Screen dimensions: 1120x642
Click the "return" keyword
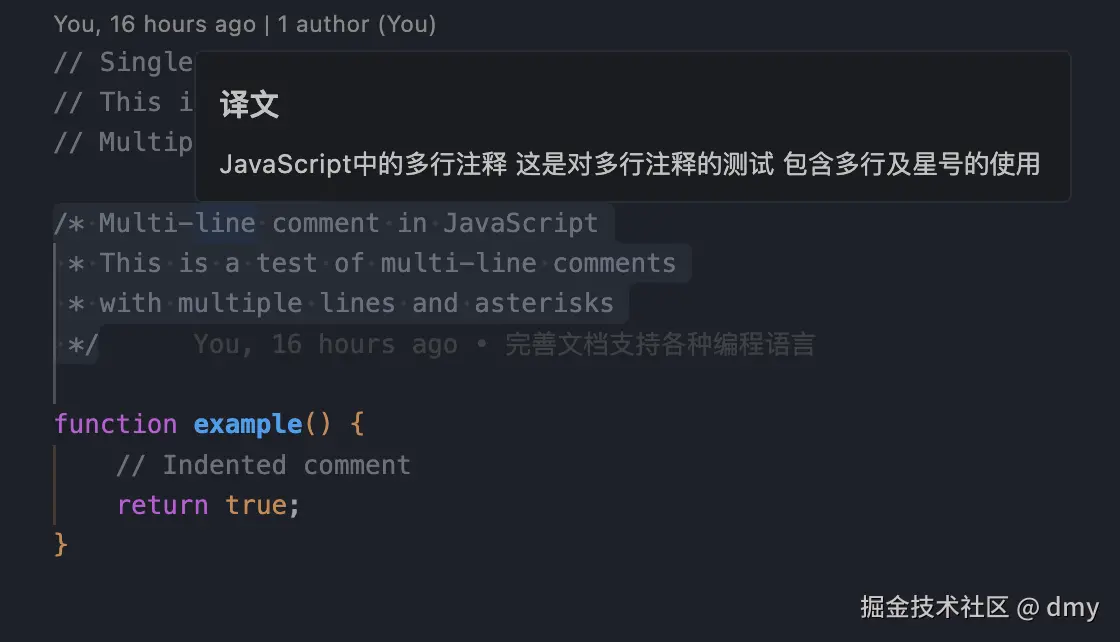coord(162,505)
